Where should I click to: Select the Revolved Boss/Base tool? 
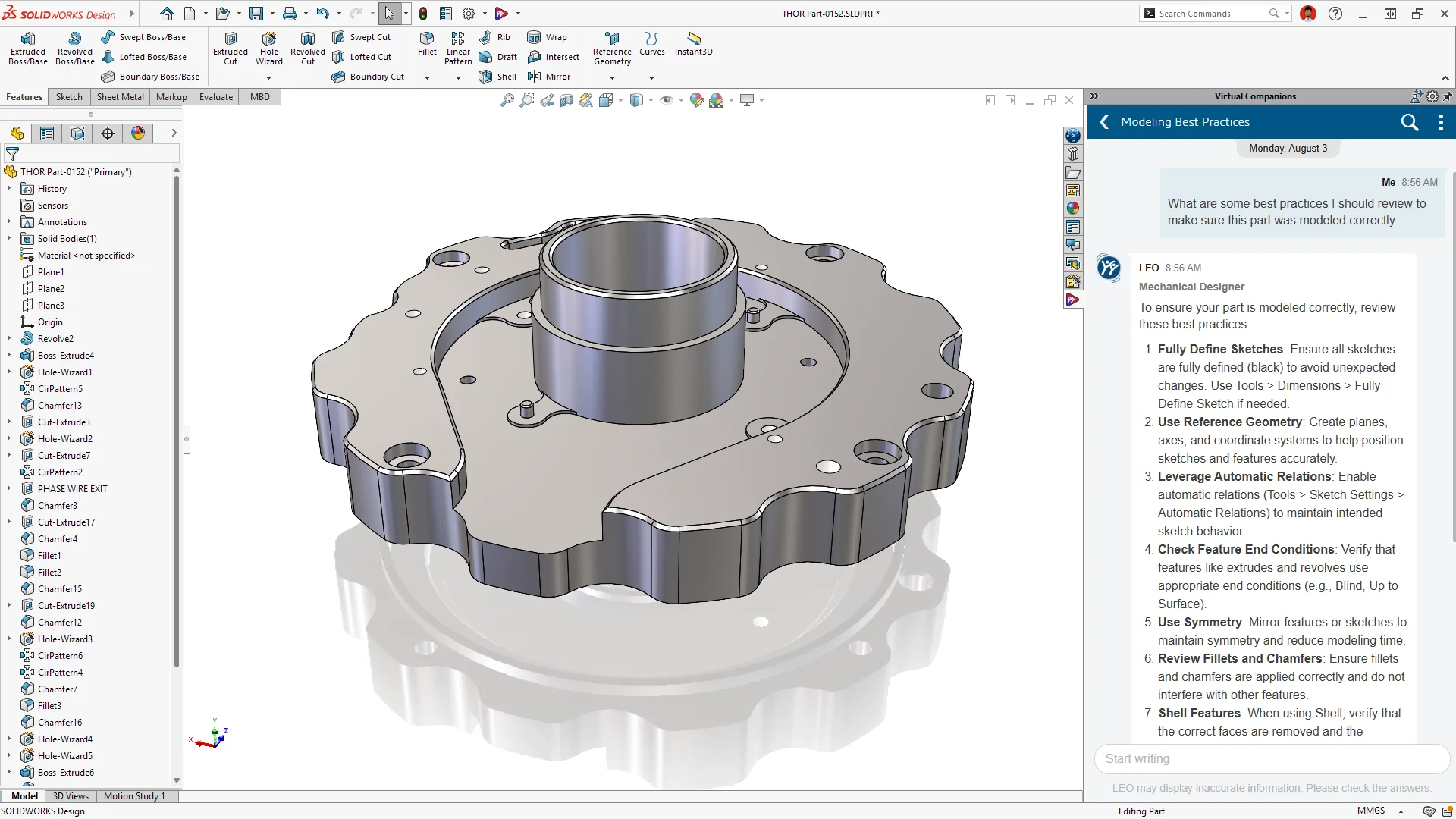(x=75, y=49)
